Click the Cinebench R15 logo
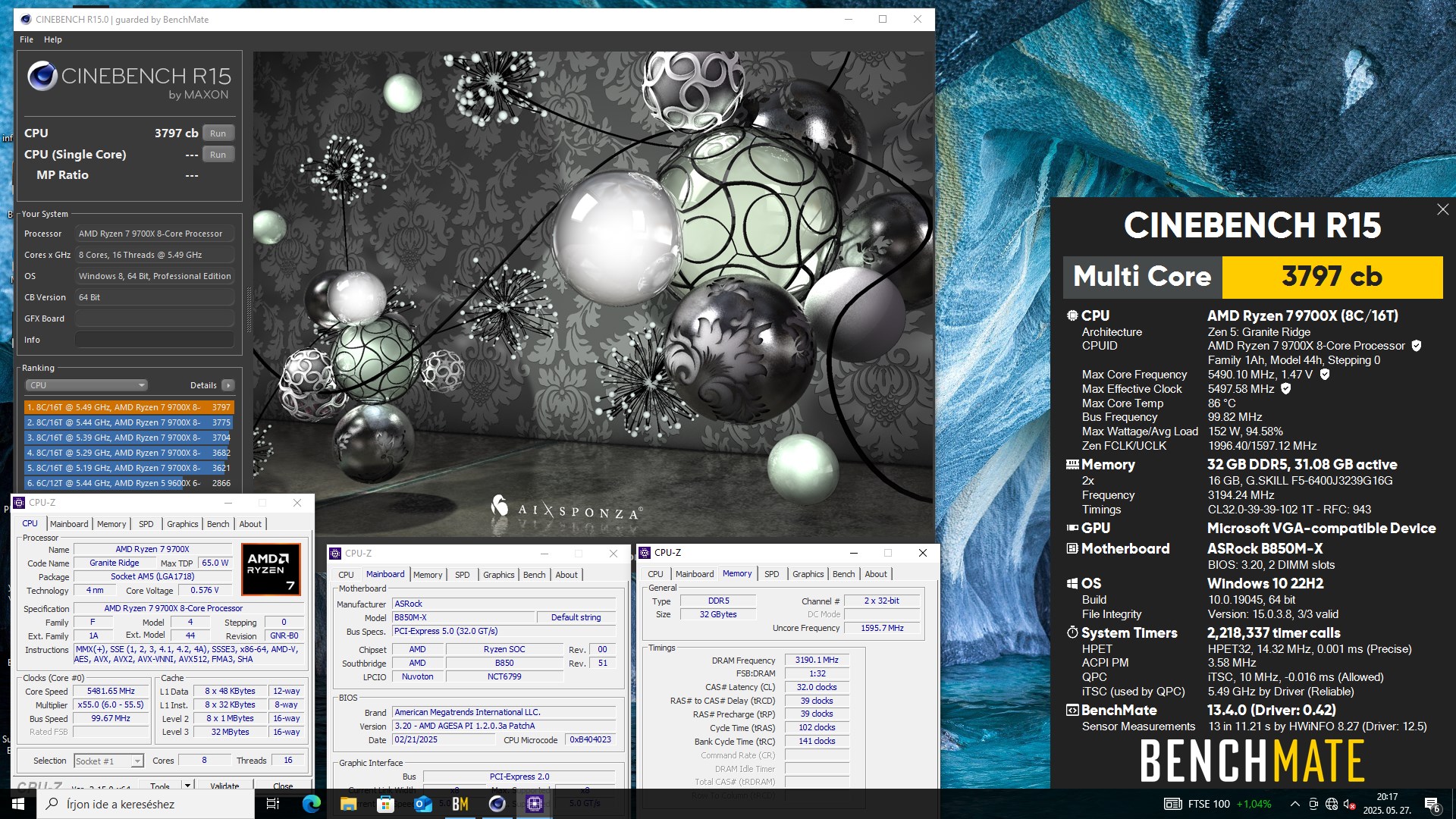 130,81
